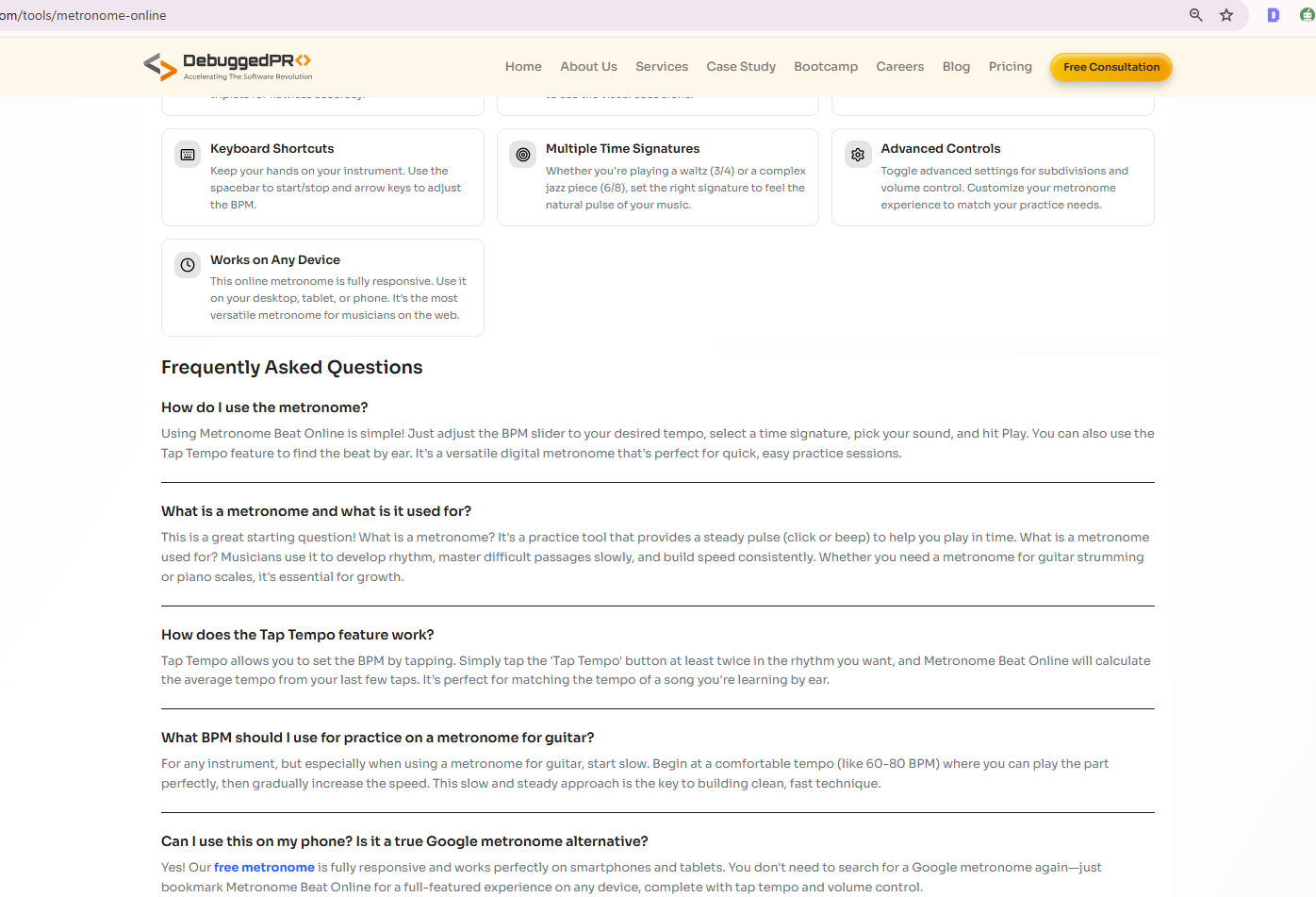Click the DebuggedPR logo
Viewport: 1316px width, 897px height.
(227, 66)
